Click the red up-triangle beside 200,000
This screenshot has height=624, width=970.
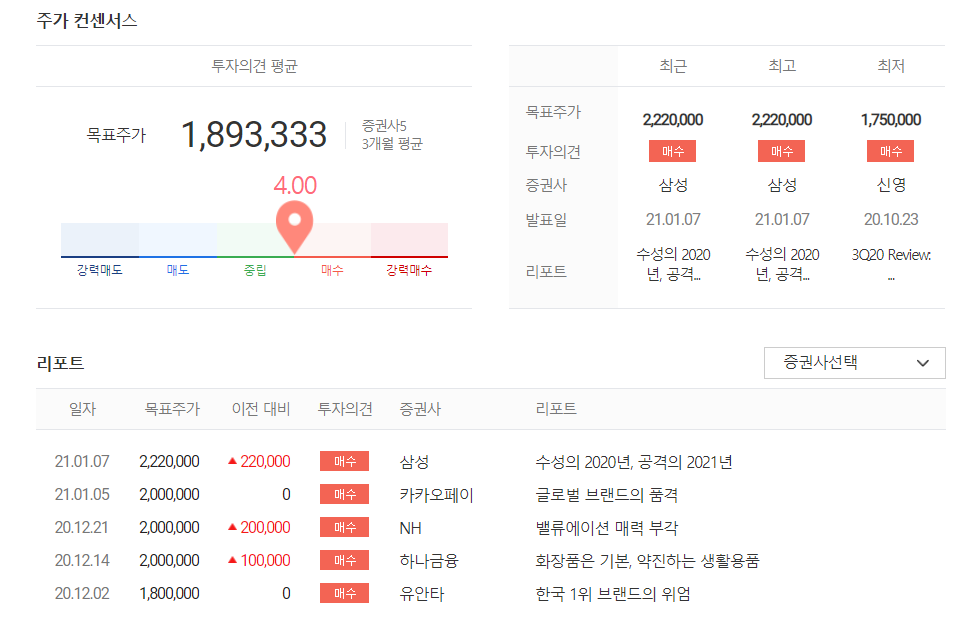(x=233, y=527)
